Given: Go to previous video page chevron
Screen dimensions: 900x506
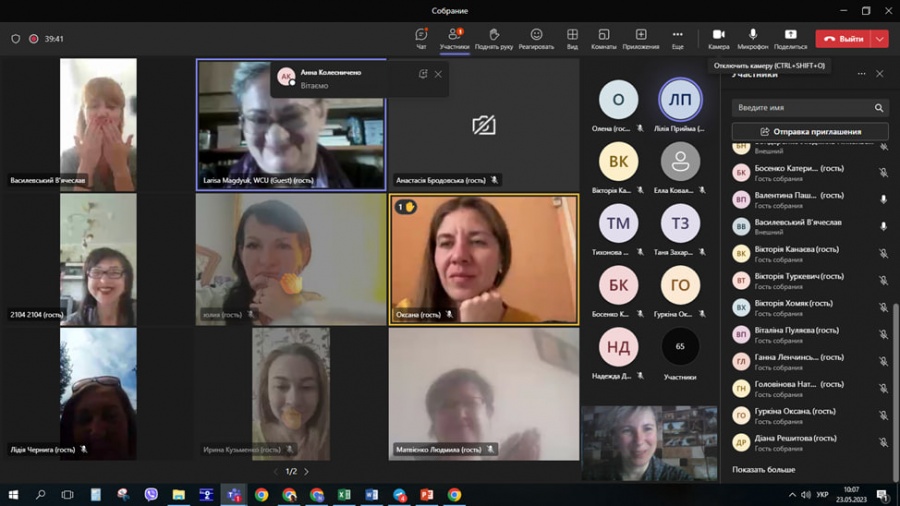Looking at the screenshot, I should [276, 472].
